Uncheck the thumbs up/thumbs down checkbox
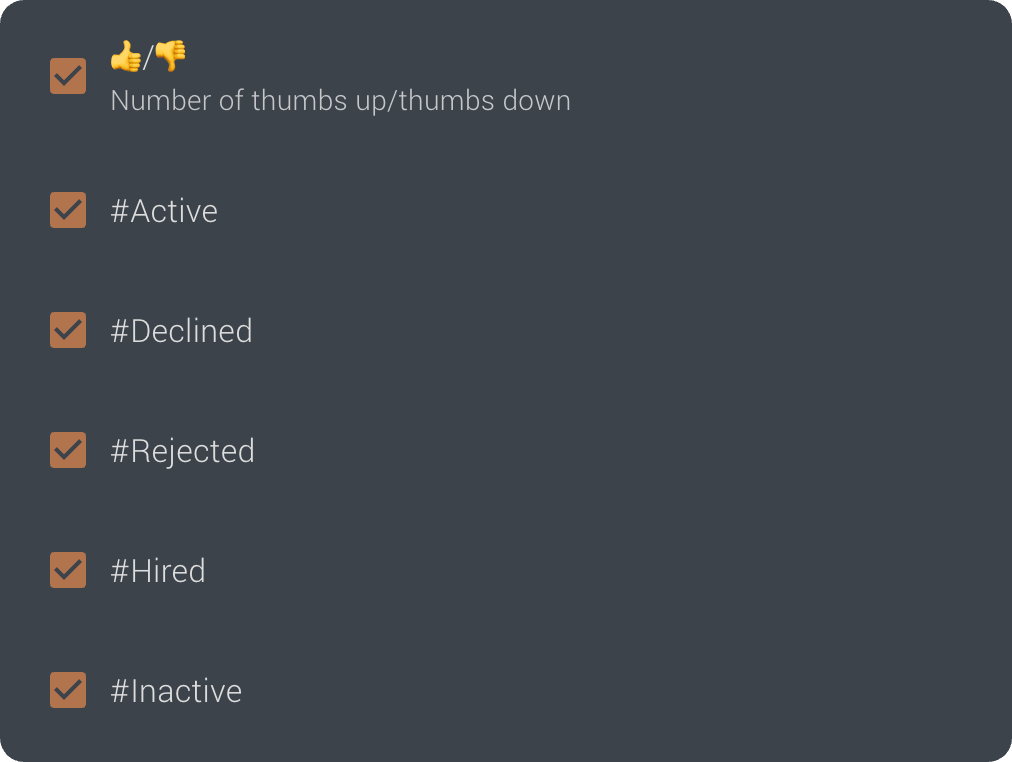This screenshot has width=1012, height=762. (x=68, y=76)
